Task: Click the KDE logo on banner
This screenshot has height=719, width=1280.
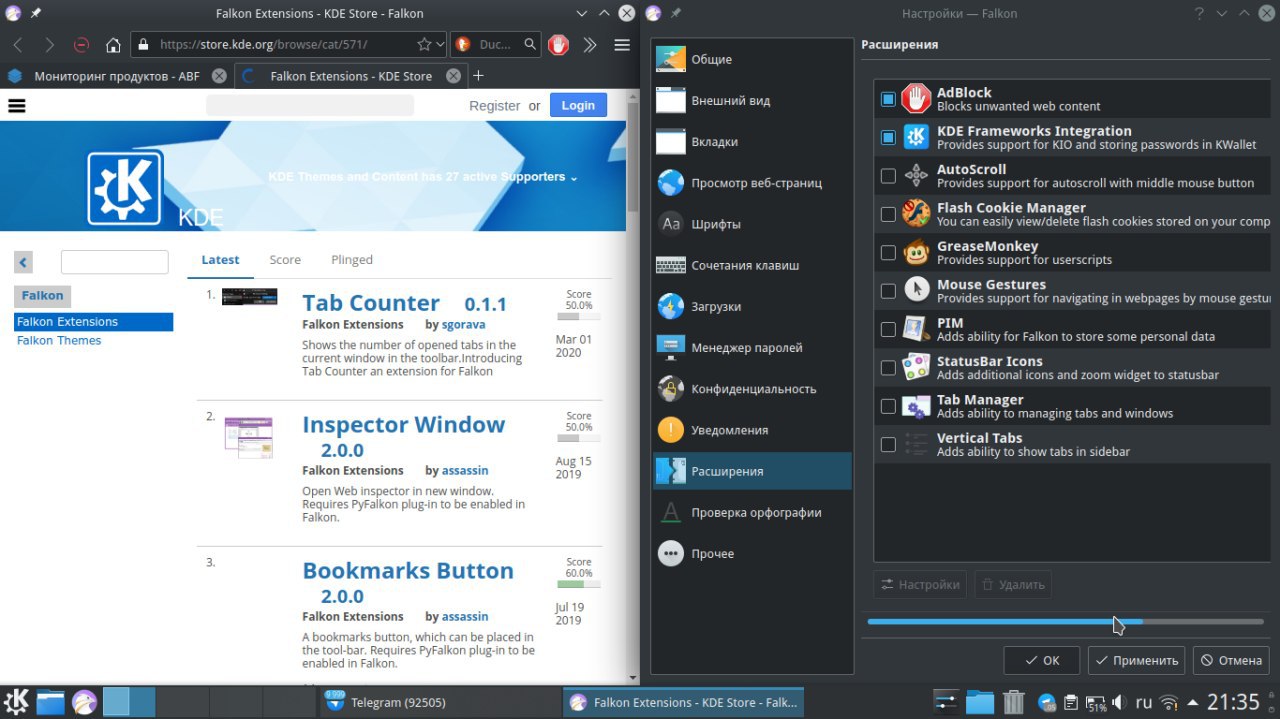Action: click(x=124, y=188)
